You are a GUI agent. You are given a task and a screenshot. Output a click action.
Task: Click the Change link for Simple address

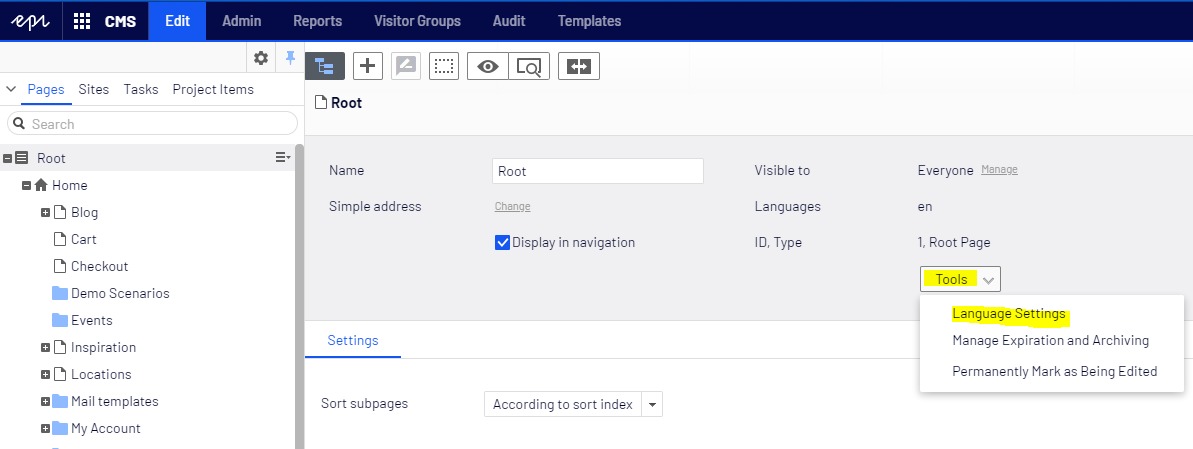pyautogui.click(x=512, y=206)
